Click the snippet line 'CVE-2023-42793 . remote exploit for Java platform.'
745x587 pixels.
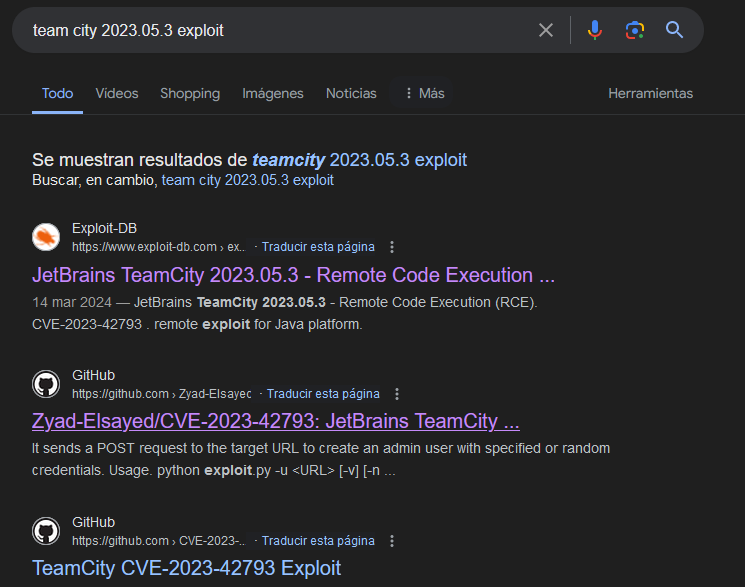(197, 325)
